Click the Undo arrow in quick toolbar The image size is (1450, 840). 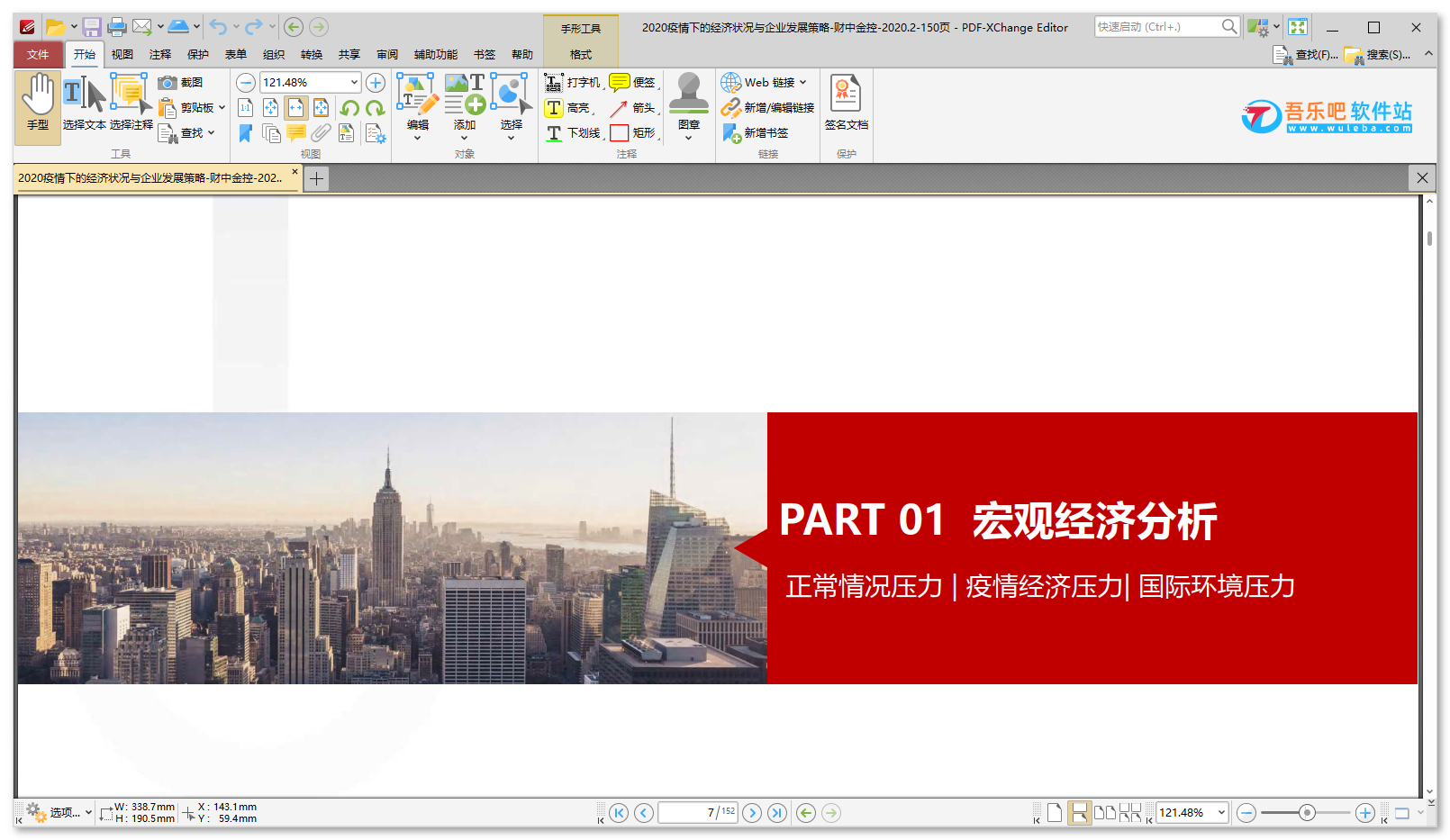point(218,27)
